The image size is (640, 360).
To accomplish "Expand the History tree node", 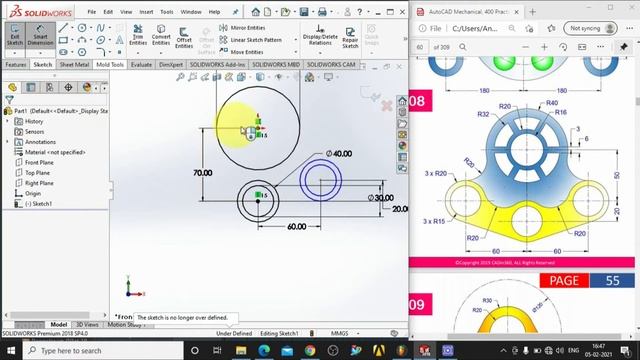I will click(x=7, y=121).
